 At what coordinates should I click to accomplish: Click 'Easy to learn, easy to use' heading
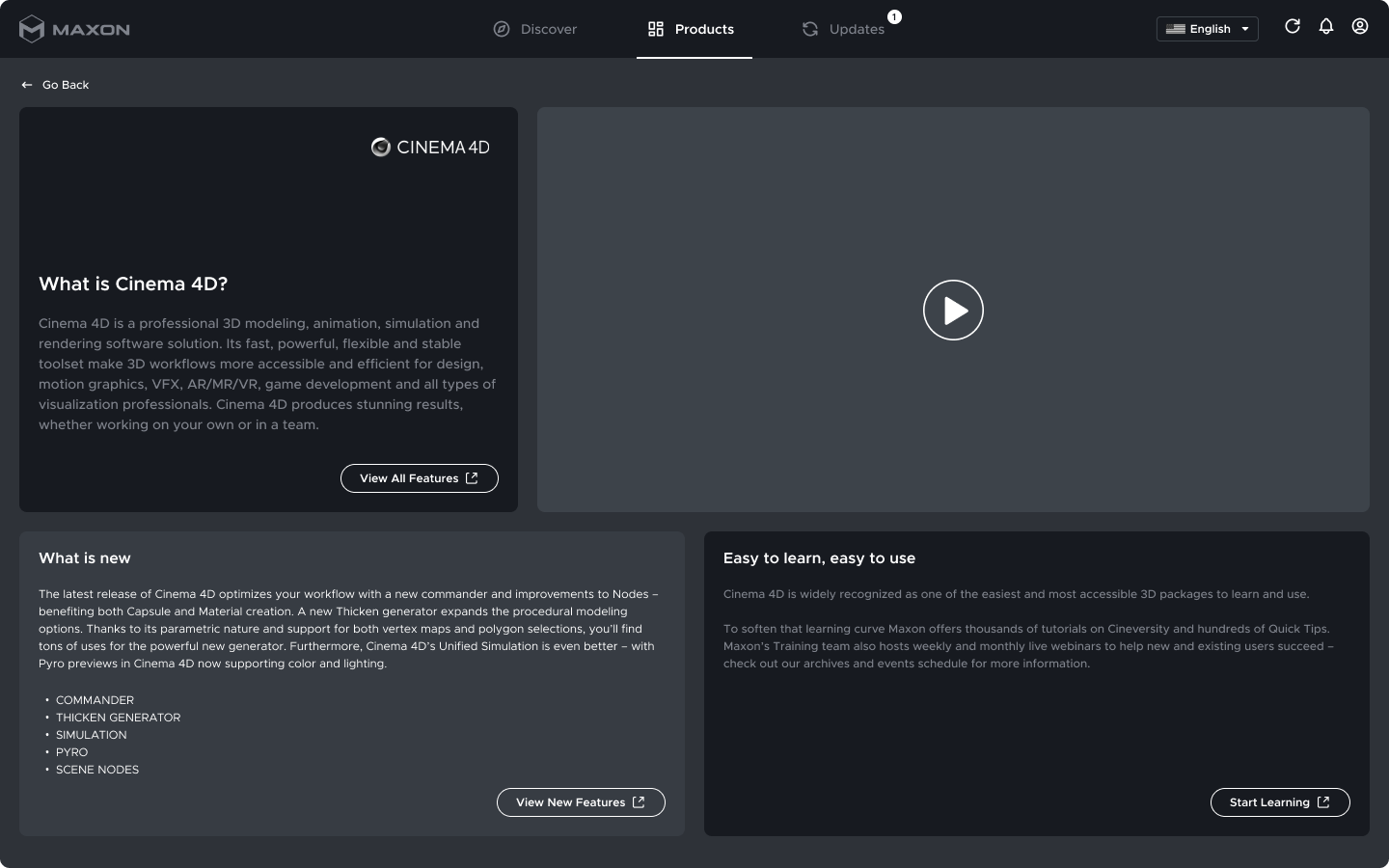[x=819, y=558]
